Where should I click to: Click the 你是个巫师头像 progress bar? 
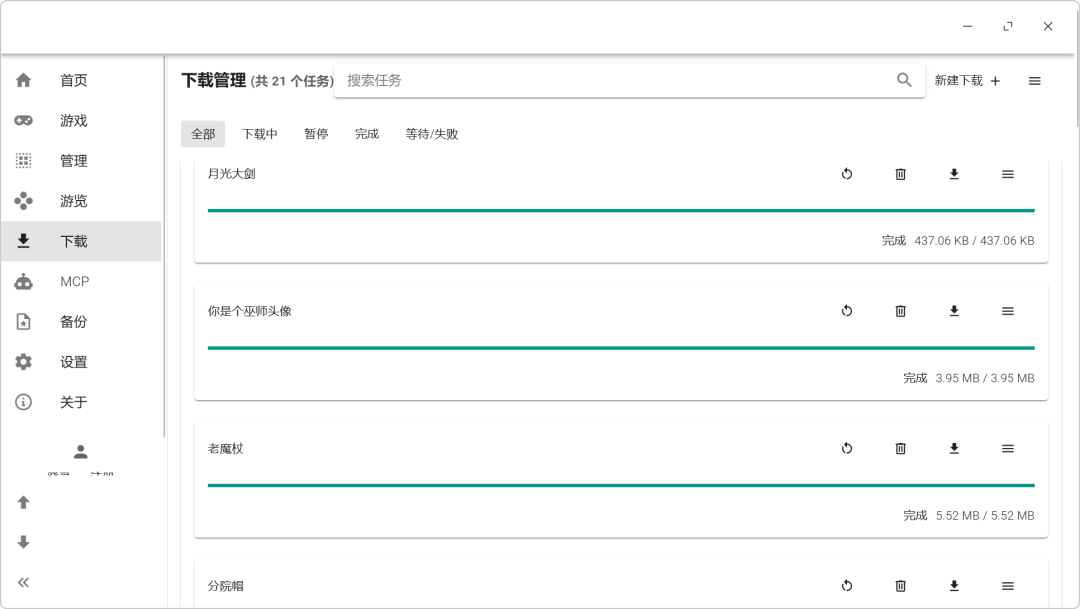pyautogui.click(x=621, y=348)
